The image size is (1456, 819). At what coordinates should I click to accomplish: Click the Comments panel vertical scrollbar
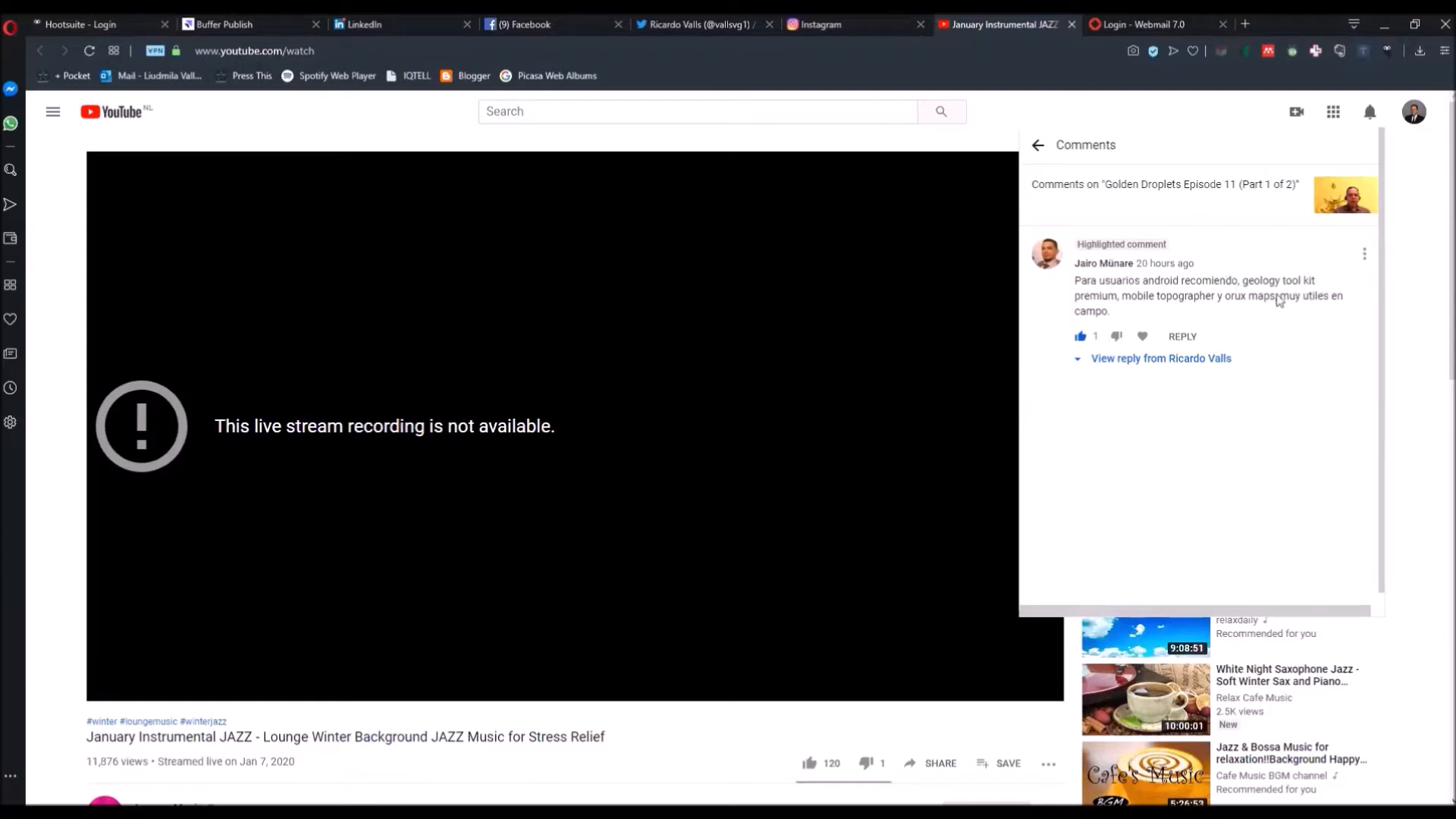coord(1381,360)
